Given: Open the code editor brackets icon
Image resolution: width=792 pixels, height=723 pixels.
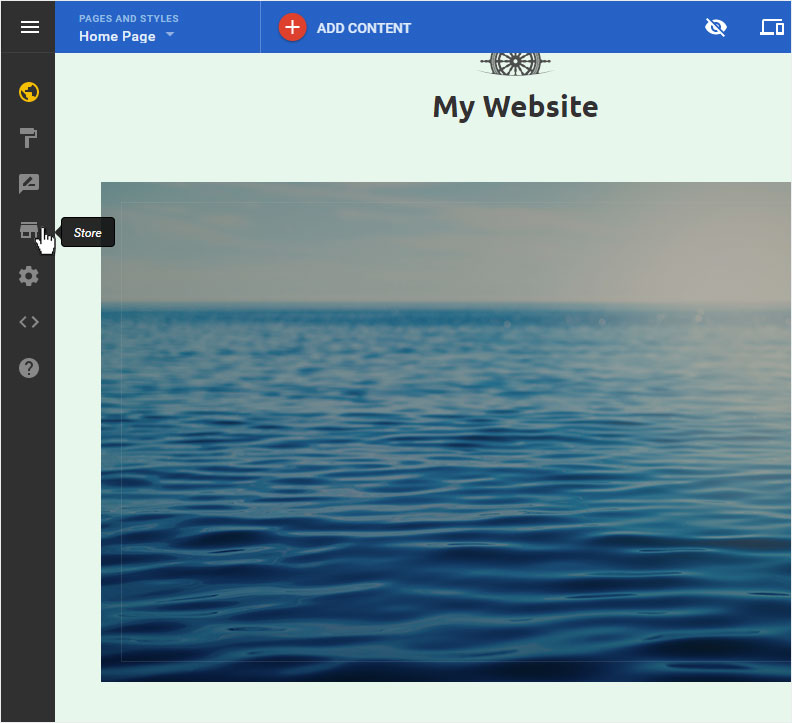Looking at the screenshot, I should [x=29, y=322].
